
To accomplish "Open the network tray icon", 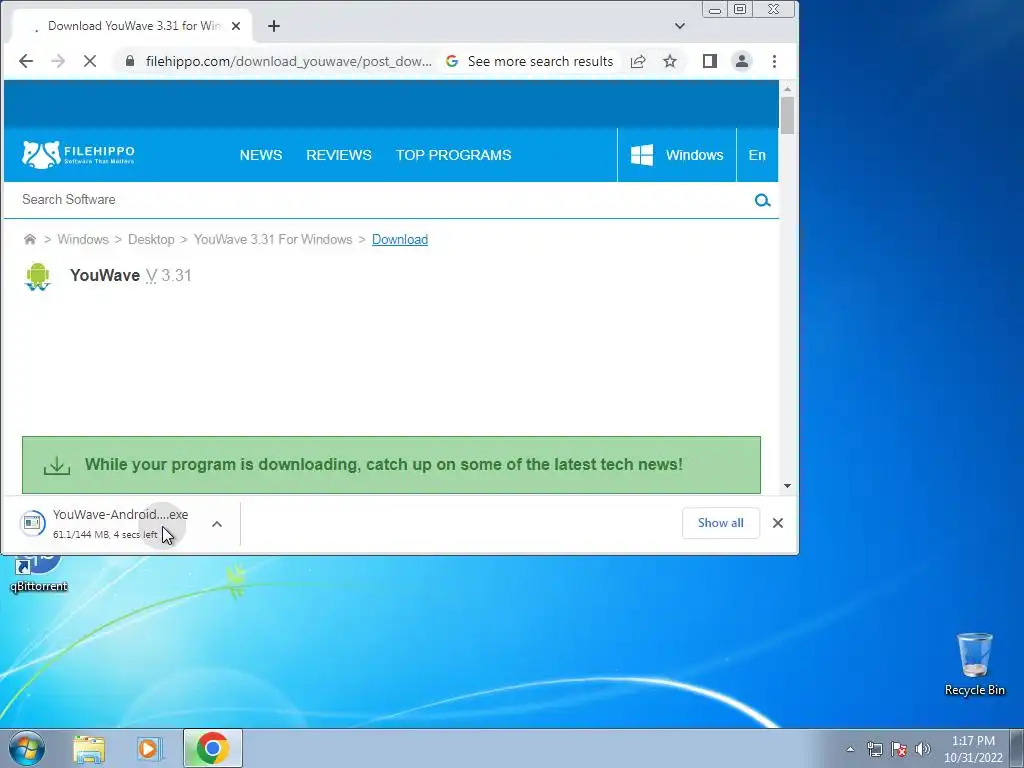I will click(x=874, y=749).
